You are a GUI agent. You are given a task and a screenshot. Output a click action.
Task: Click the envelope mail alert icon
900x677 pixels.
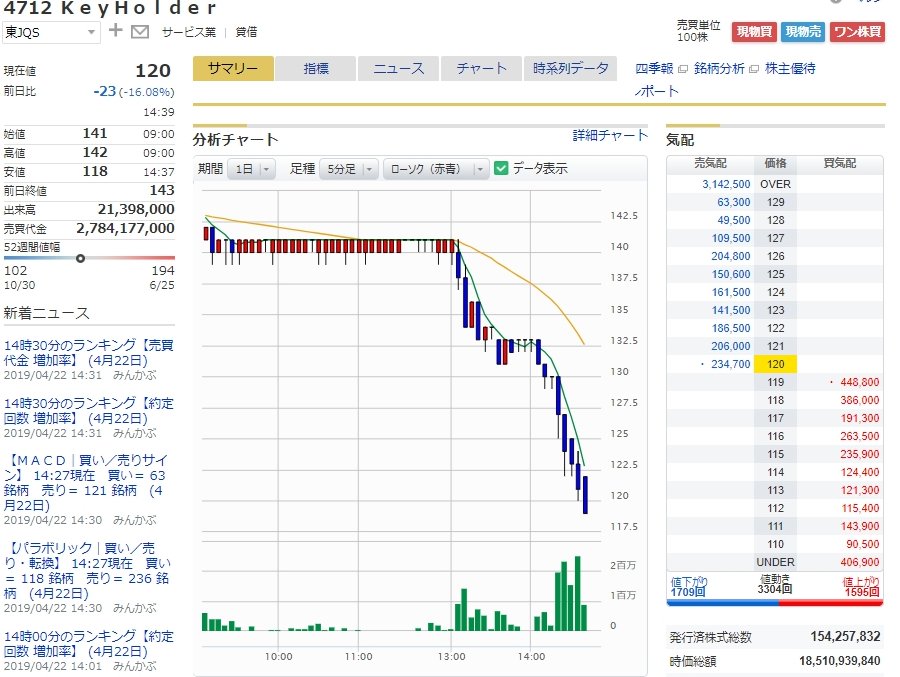click(x=139, y=32)
